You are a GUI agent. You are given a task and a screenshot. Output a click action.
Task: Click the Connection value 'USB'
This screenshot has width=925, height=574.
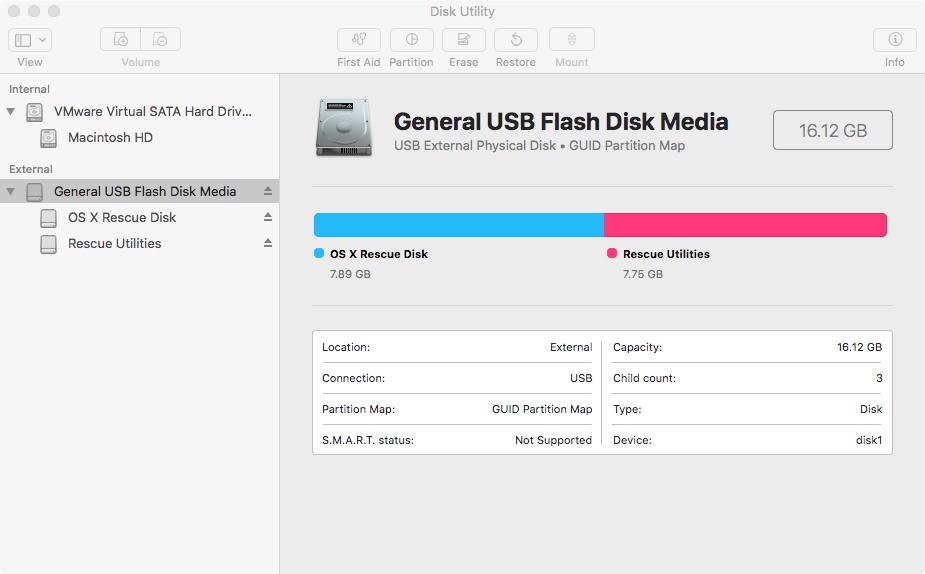pyautogui.click(x=581, y=378)
